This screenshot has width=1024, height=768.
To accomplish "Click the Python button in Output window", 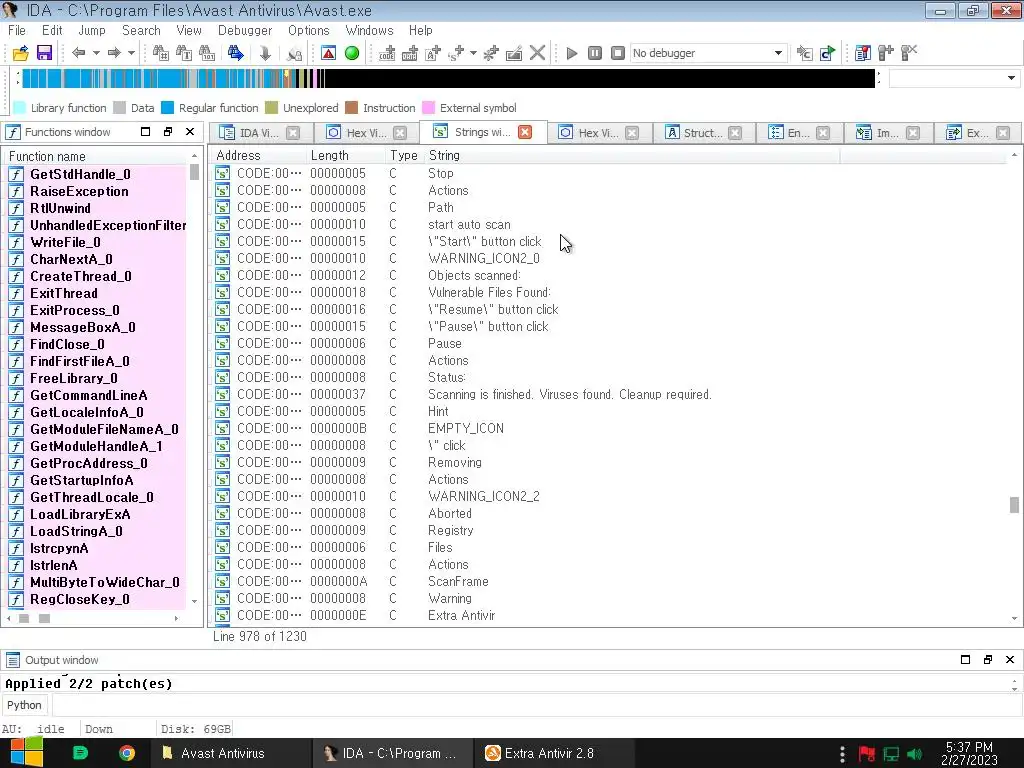I will pos(24,705).
